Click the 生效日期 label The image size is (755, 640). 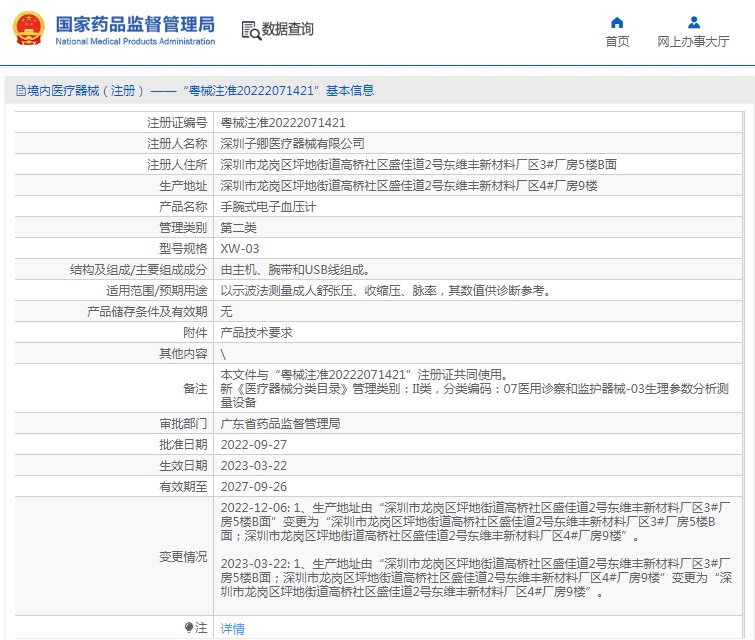click(x=183, y=466)
